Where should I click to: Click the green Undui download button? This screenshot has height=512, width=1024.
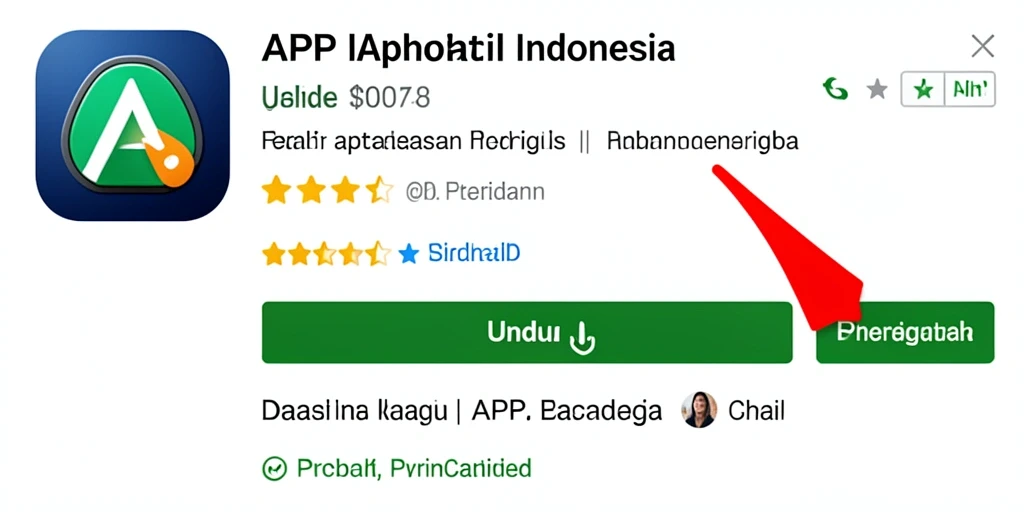(x=527, y=332)
